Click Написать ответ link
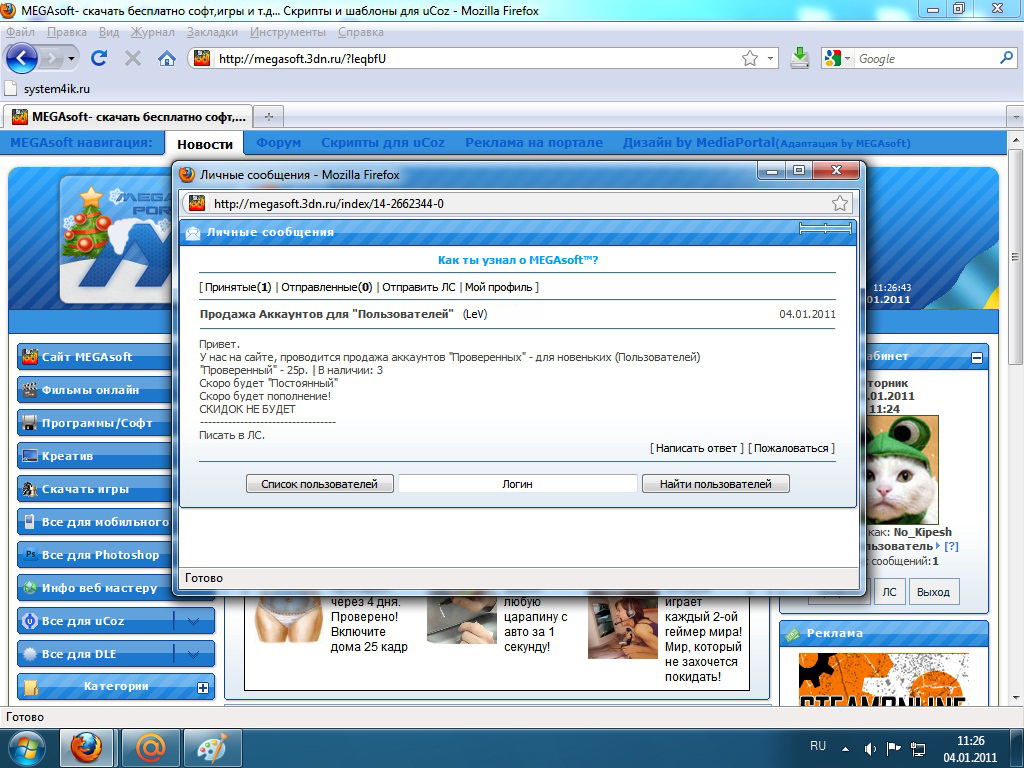 (696, 448)
